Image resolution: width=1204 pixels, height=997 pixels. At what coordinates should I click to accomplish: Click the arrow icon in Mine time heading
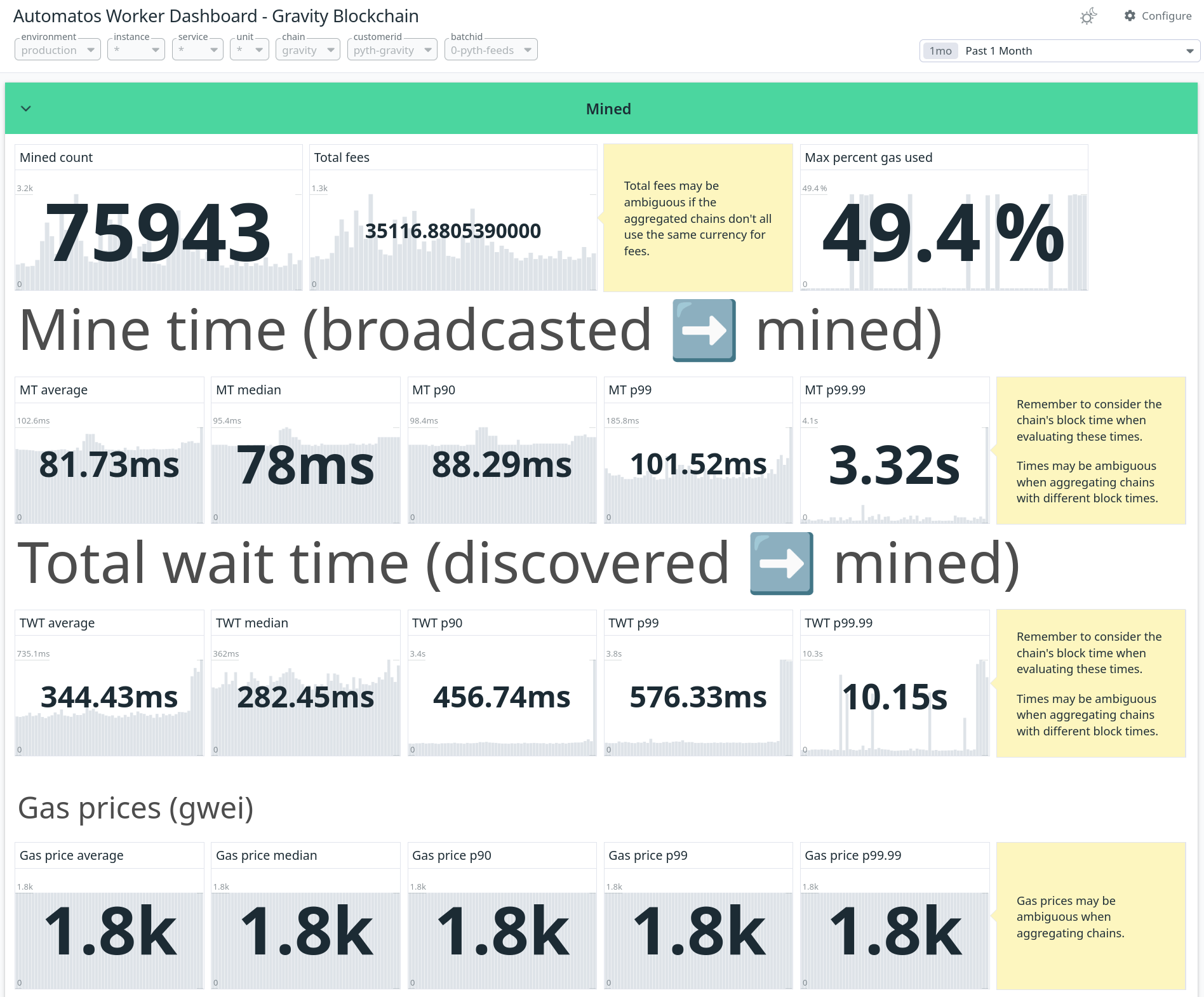[704, 330]
